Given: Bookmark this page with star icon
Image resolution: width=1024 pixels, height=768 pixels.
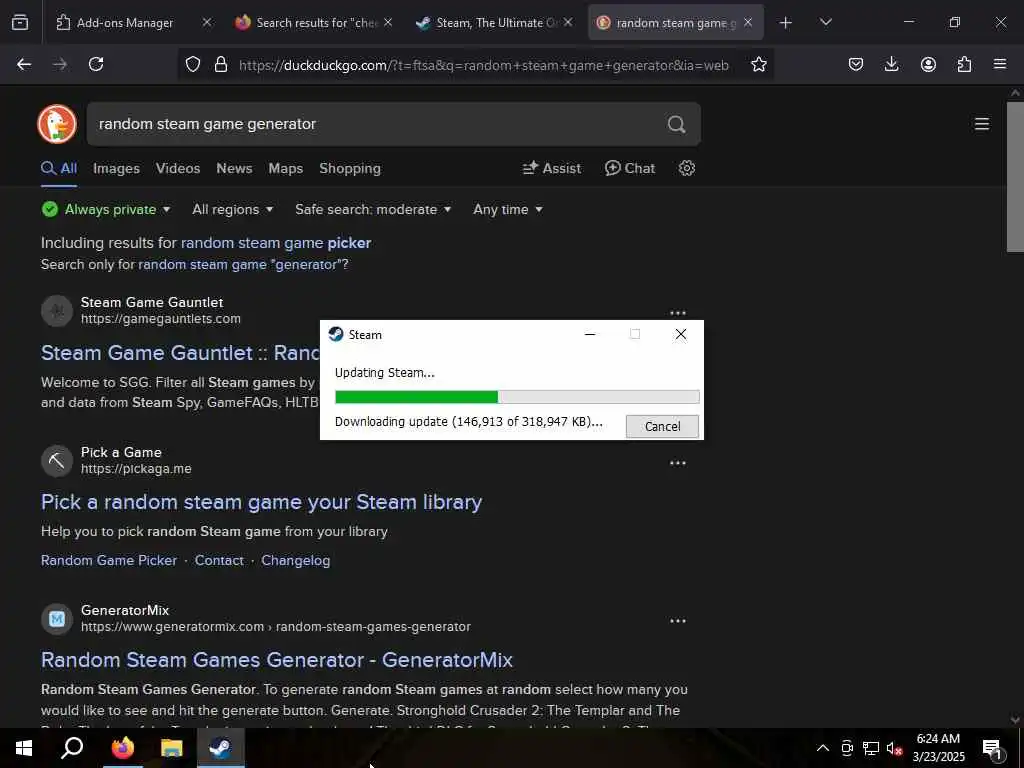Looking at the screenshot, I should (x=758, y=64).
